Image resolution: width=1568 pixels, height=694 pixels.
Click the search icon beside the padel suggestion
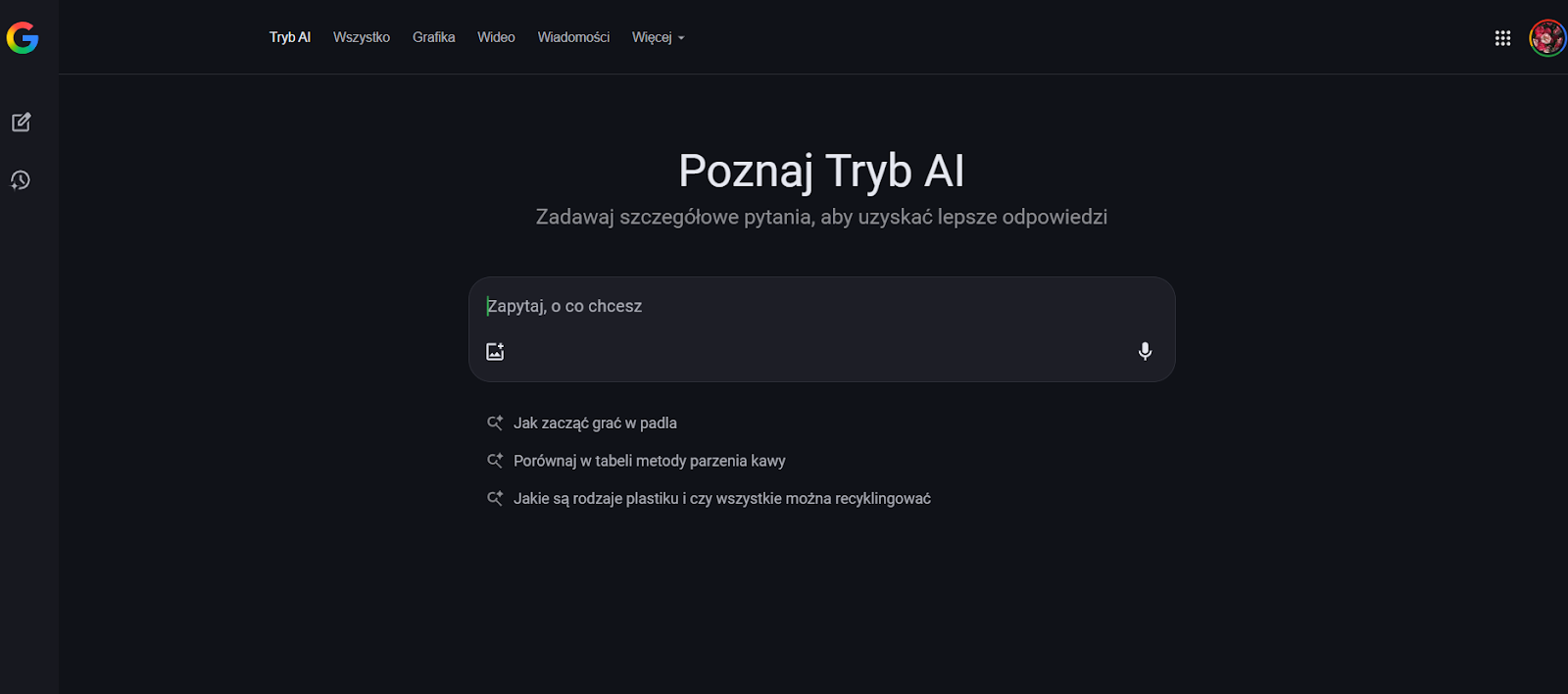495,423
